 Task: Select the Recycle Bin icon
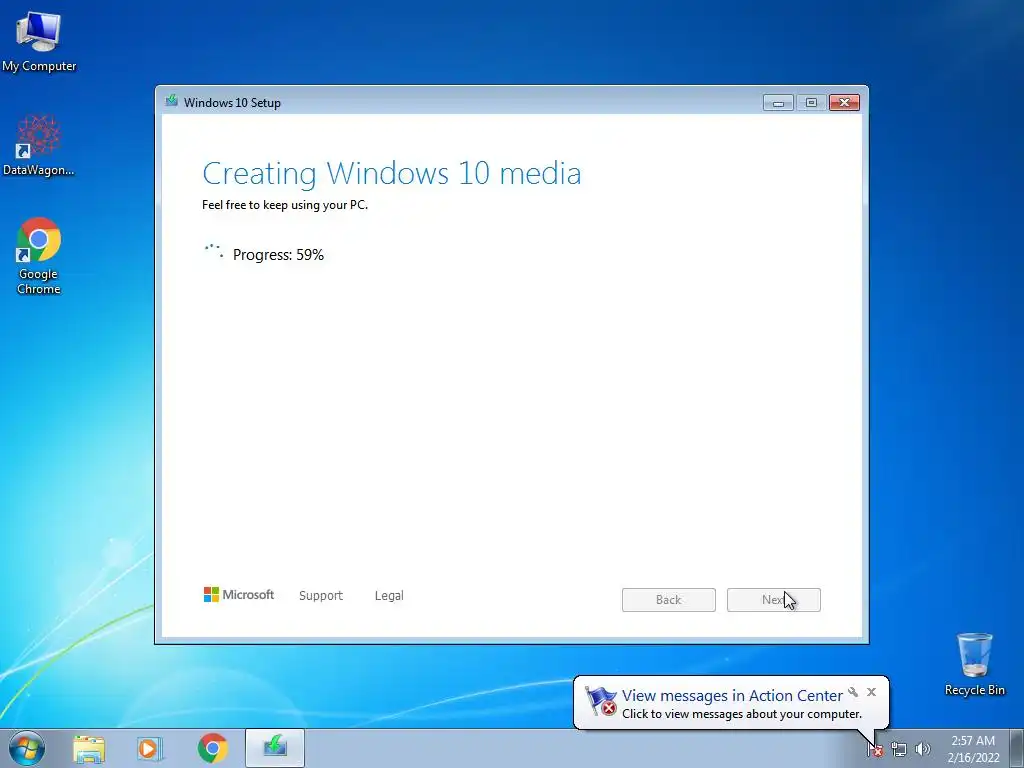point(974,664)
